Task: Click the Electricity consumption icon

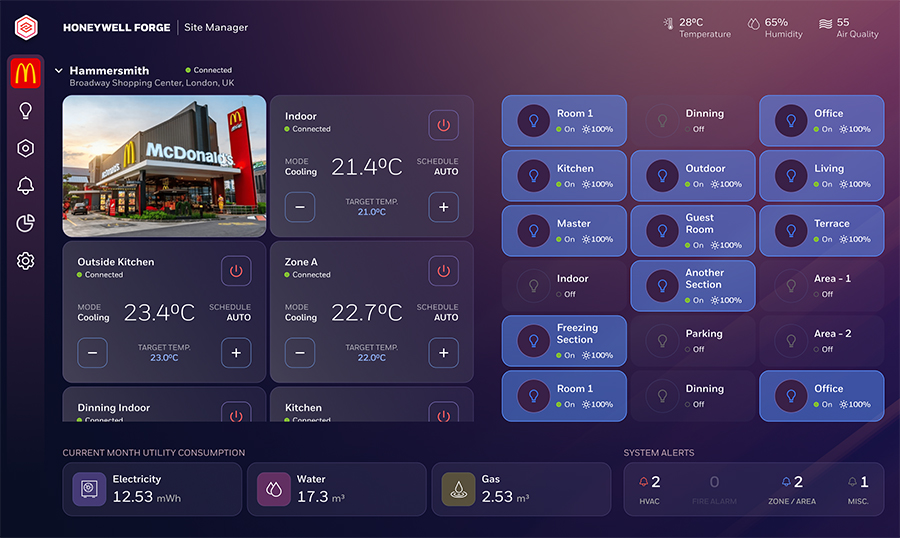Action: 89,489
